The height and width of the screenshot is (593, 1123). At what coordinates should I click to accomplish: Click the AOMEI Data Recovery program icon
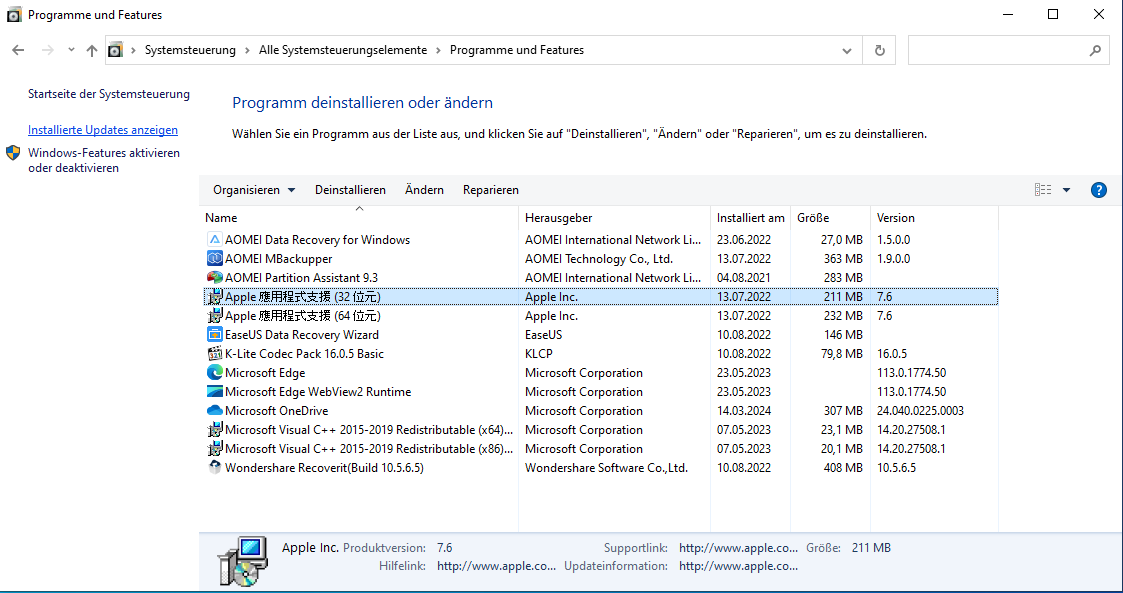[214, 240]
